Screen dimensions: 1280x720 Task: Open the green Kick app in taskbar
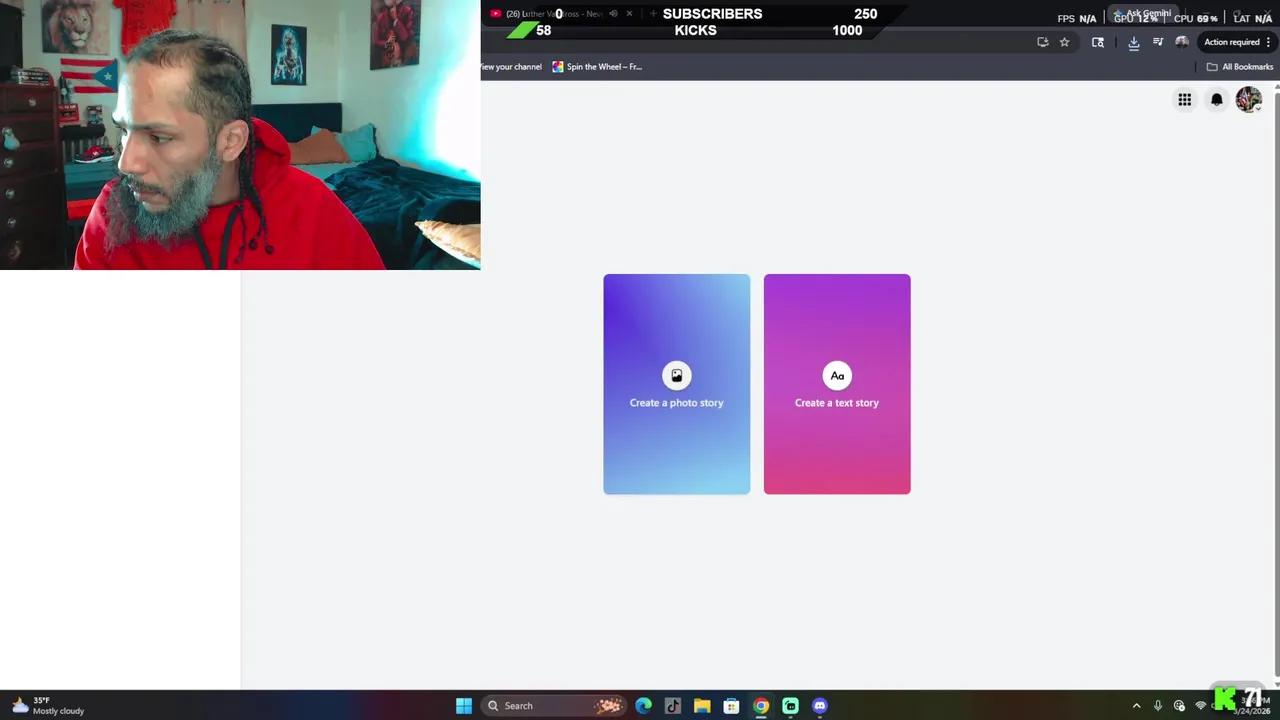pos(790,706)
